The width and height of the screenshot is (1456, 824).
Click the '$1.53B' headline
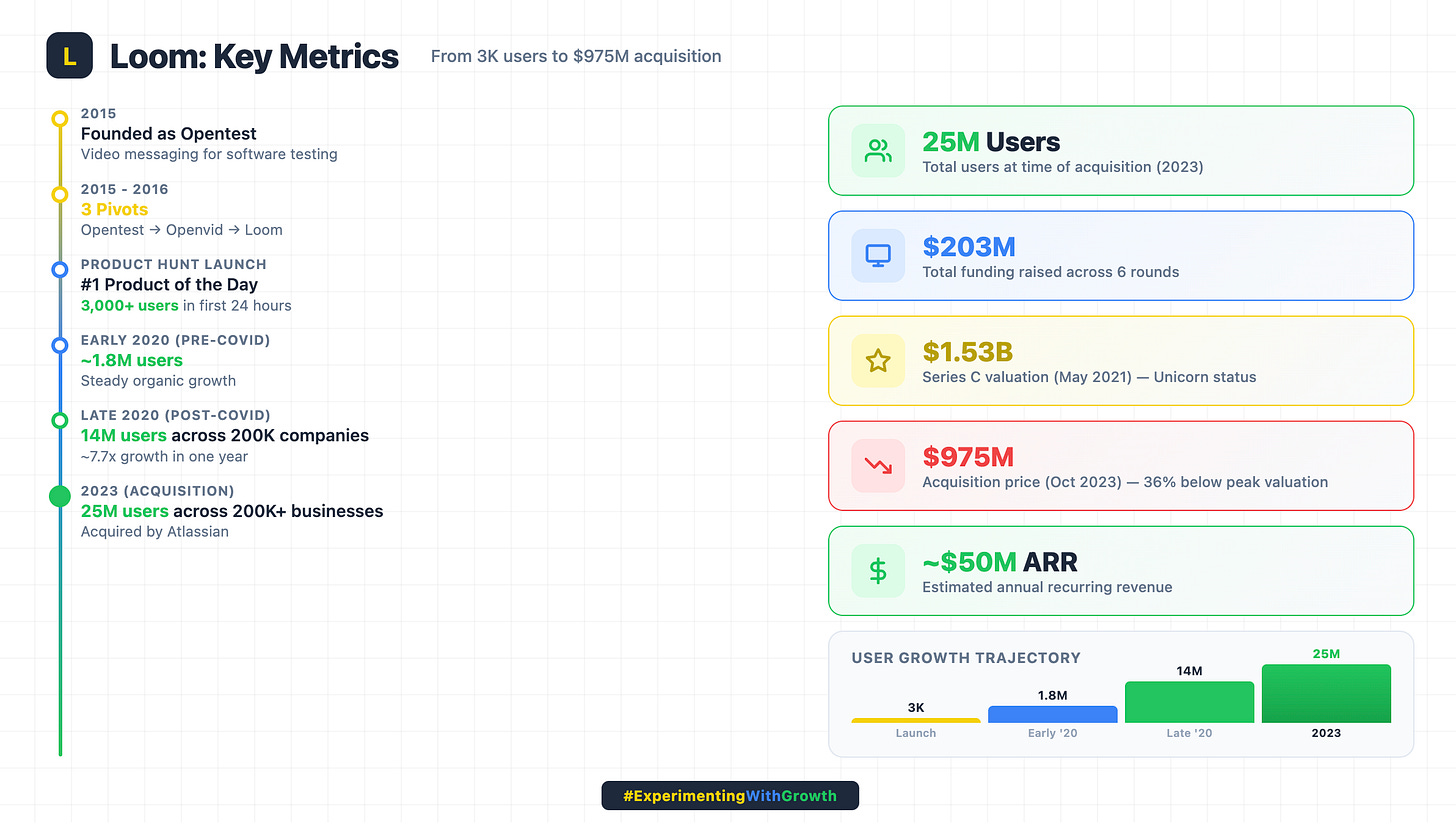[968, 352]
